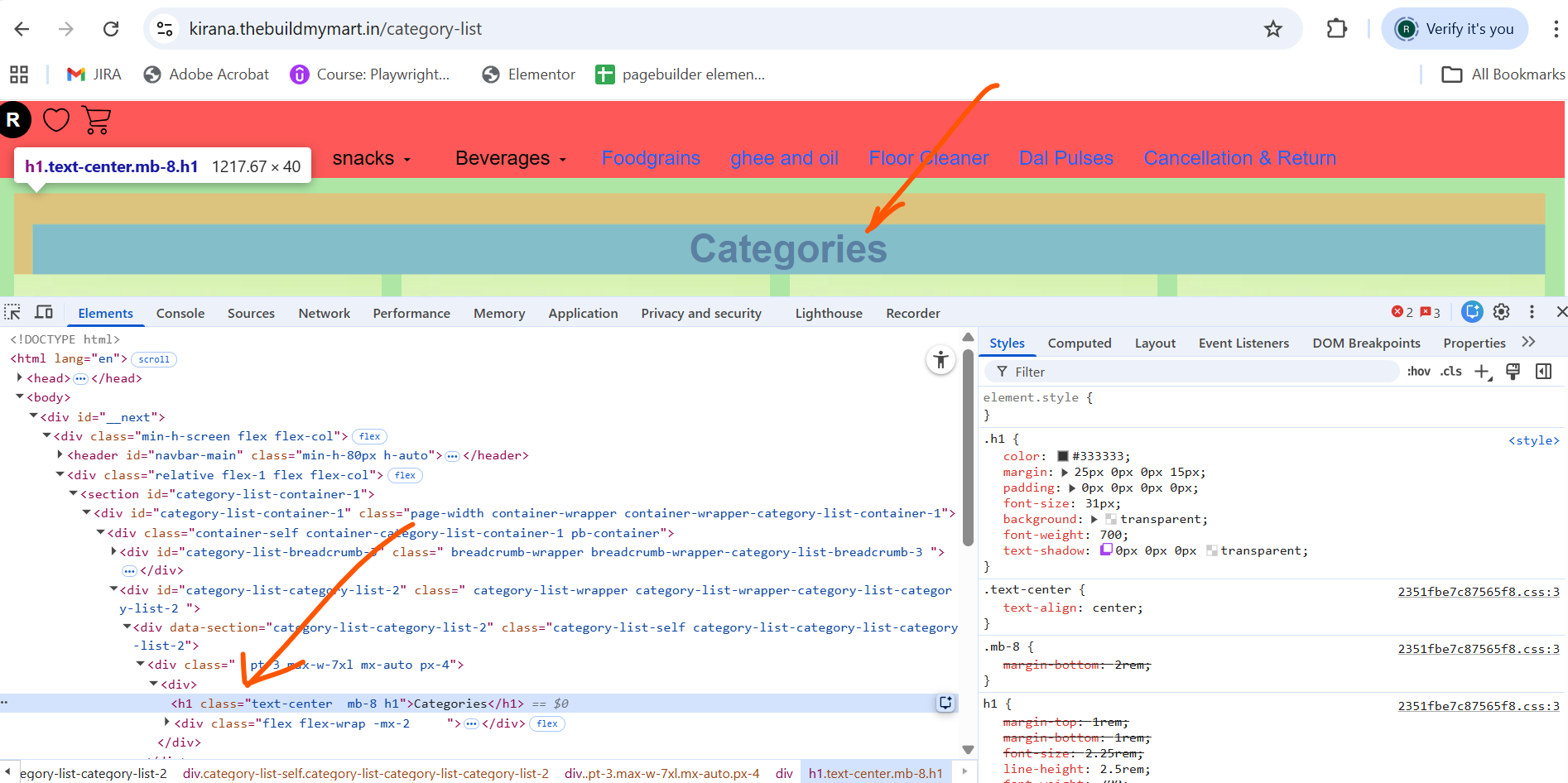
Task: Open the wishlist heart icon
Action: [x=56, y=120]
